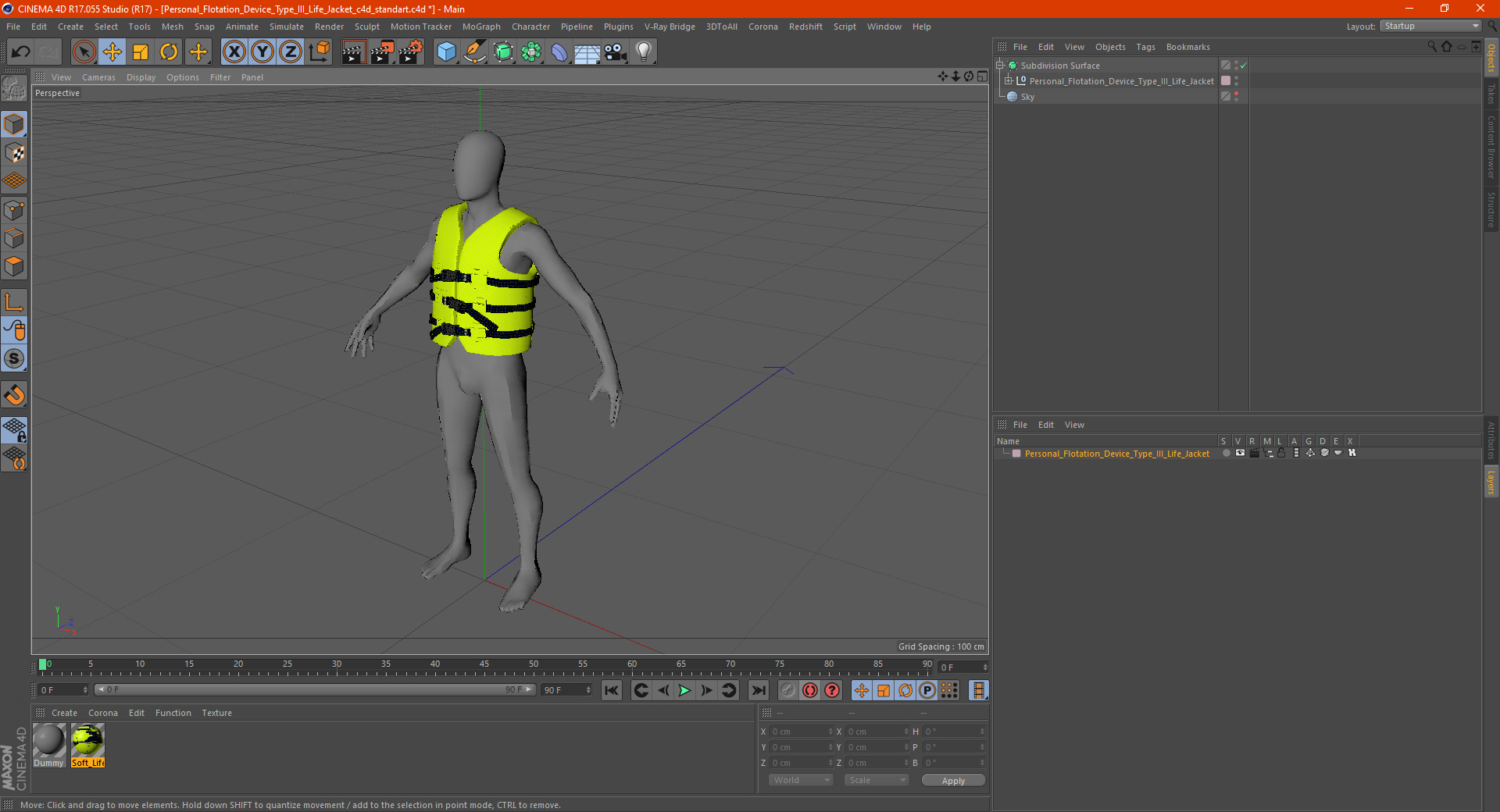Toggle the Snap enable S icon
This screenshot has height=812, width=1500.
point(14,359)
